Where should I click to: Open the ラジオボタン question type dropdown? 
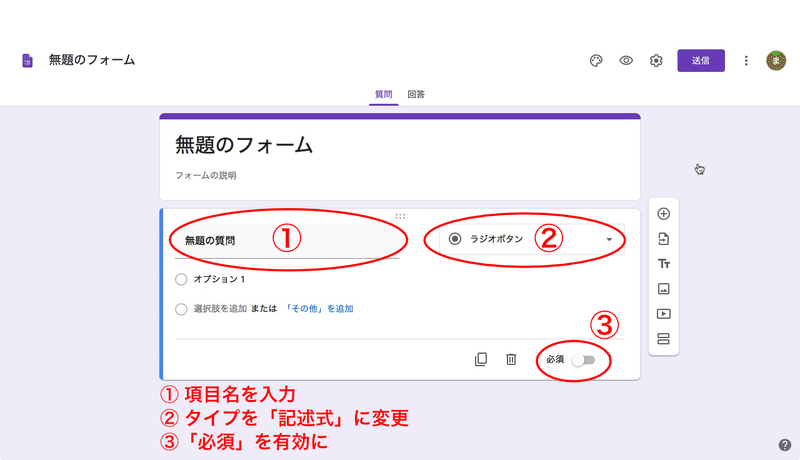532,239
